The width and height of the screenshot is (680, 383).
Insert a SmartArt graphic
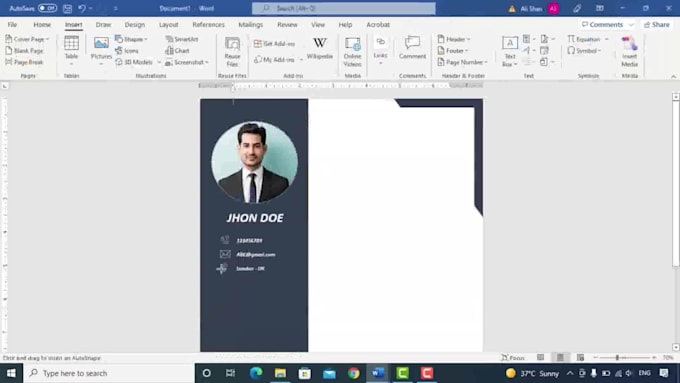click(x=182, y=39)
